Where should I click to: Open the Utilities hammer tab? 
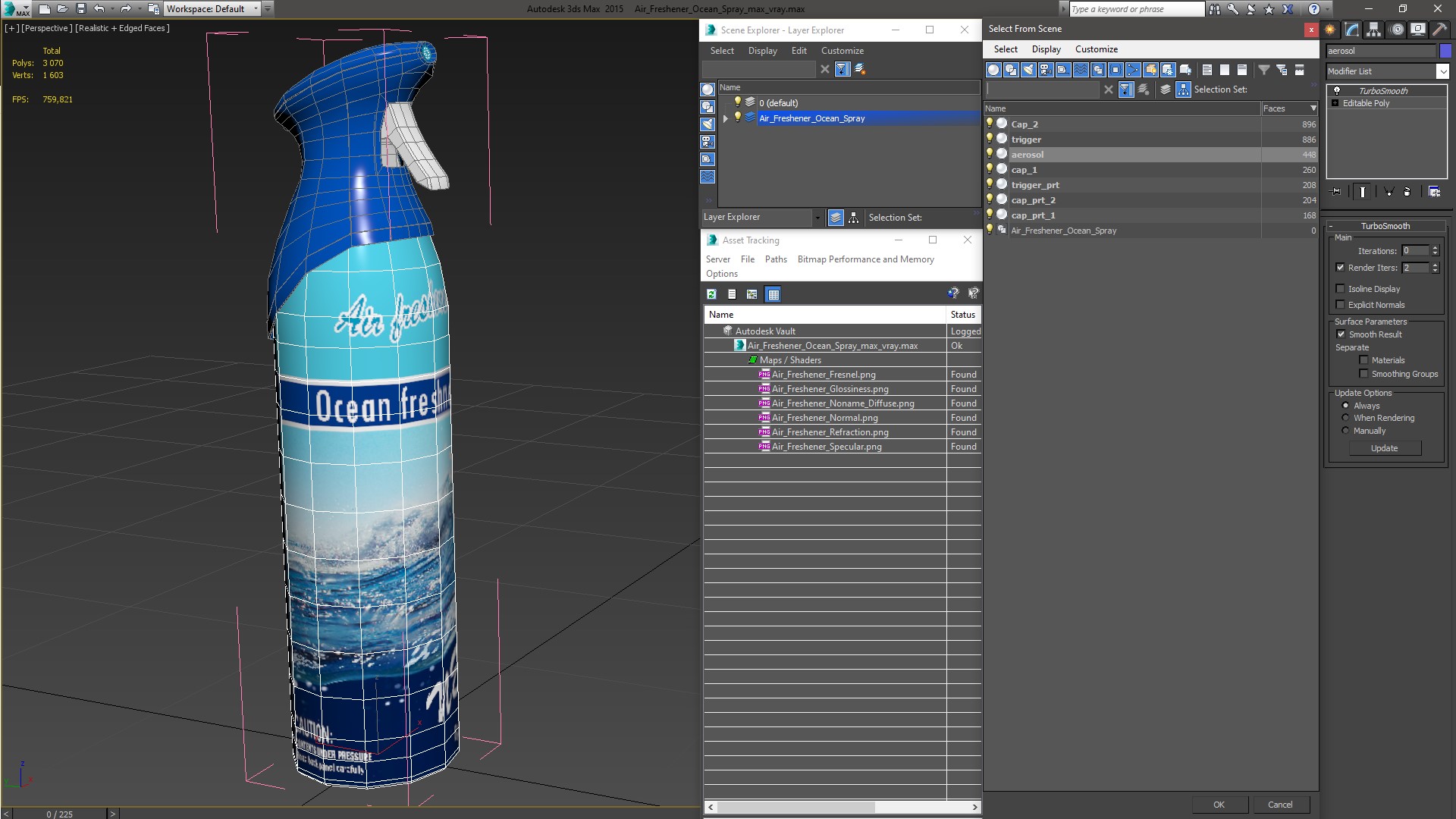pos(1439,30)
